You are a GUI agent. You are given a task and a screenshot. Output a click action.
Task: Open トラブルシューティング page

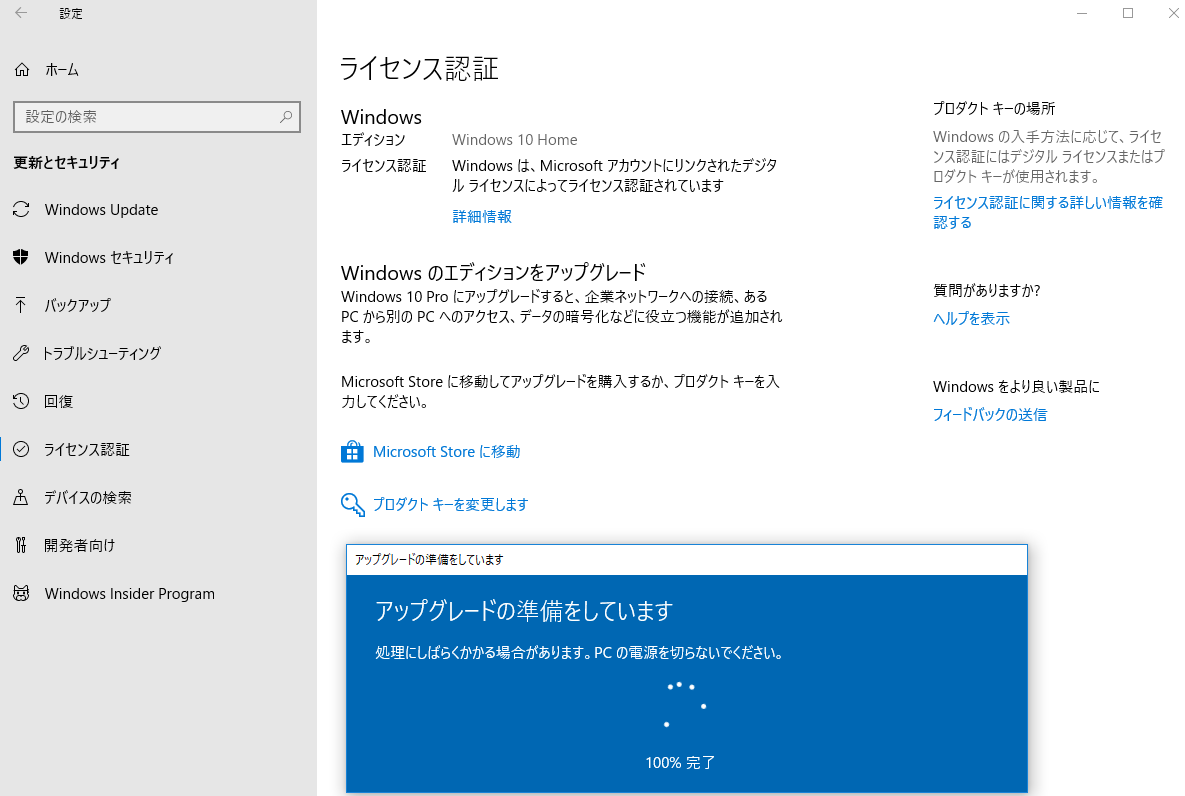click(x=101, y=353)
